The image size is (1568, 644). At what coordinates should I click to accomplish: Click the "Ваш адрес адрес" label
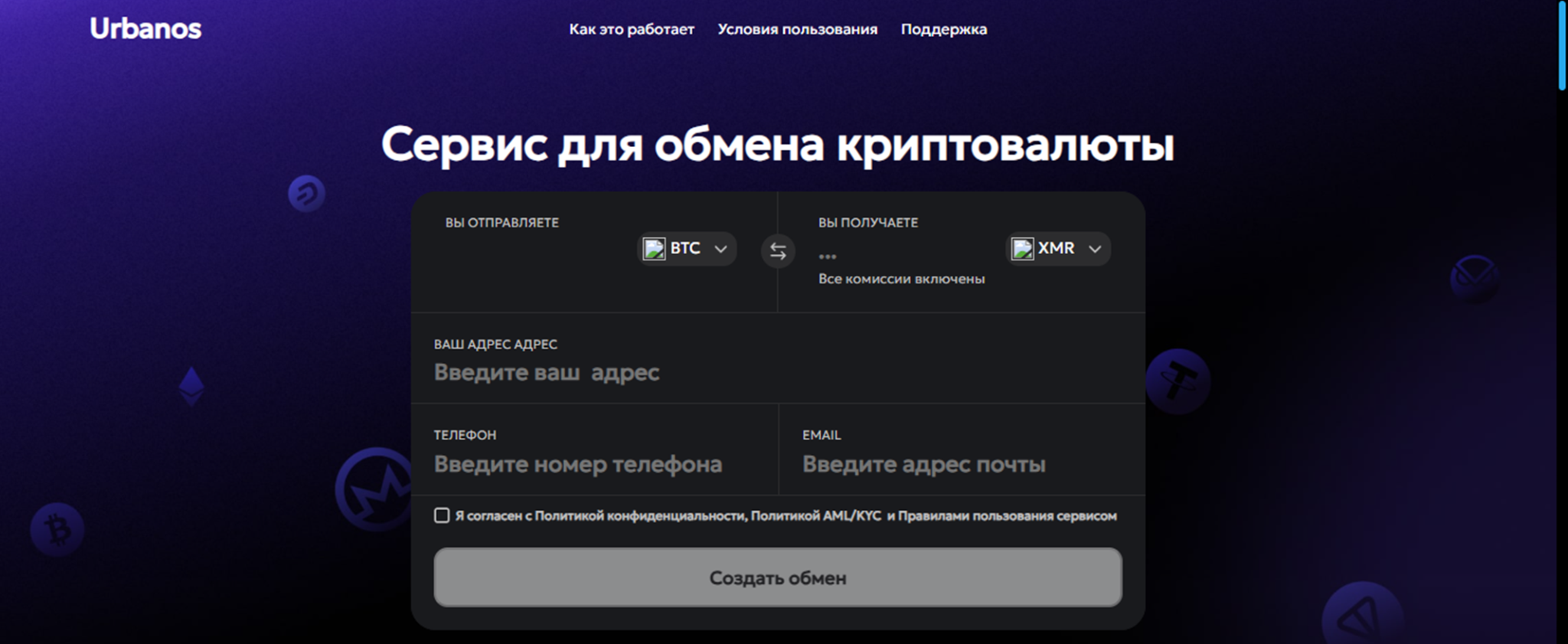coord(495,345)
